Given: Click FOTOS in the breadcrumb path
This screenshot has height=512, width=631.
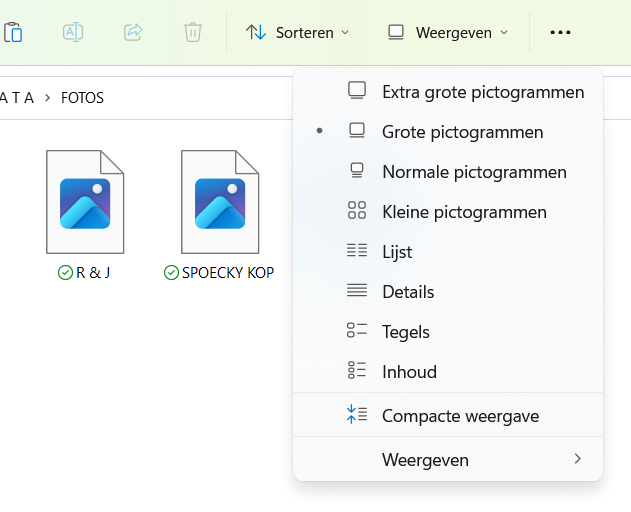Looking at the screenshot, I should click(x=82, y=98).
